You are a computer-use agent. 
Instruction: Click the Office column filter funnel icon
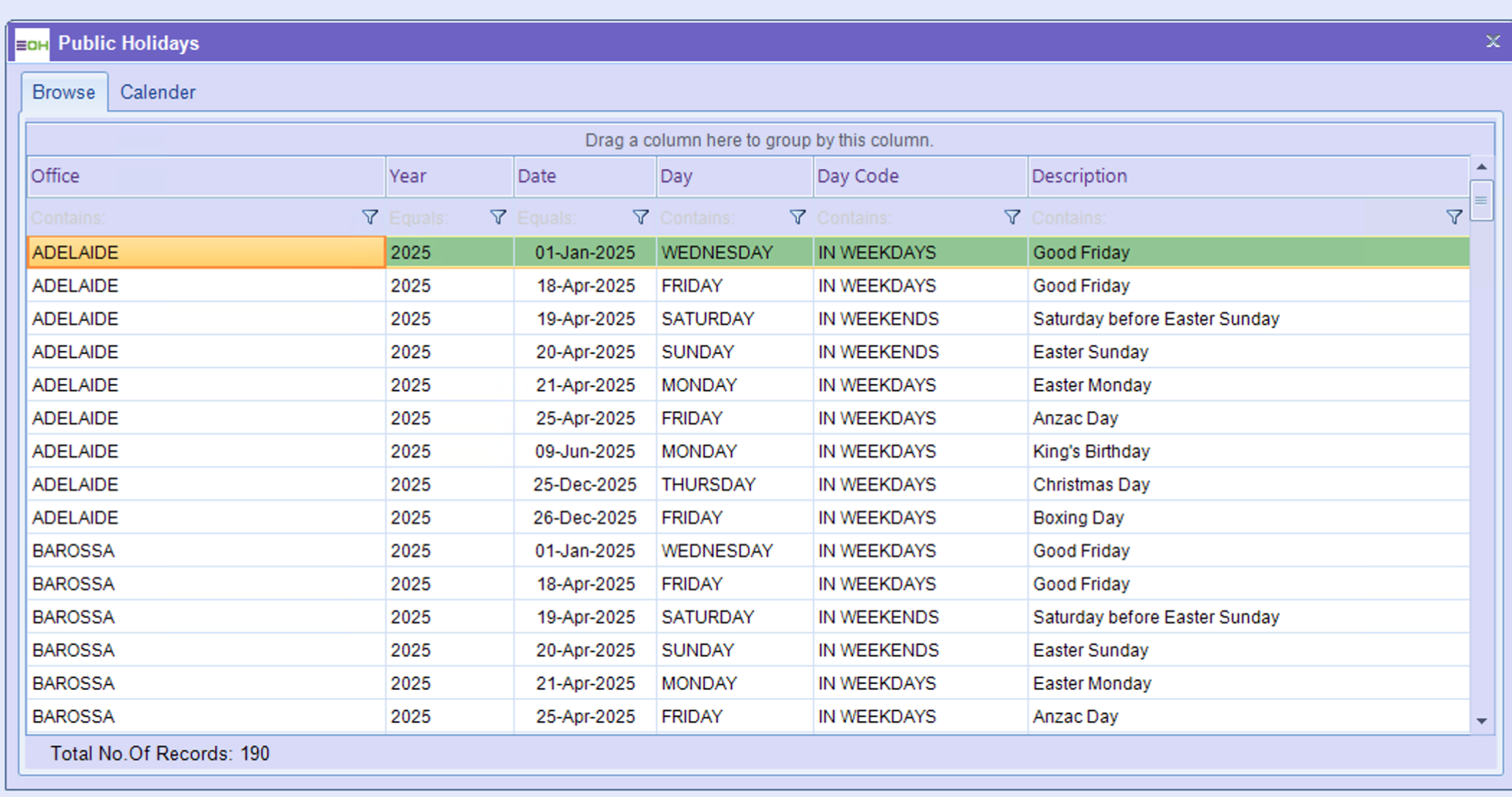(x=370, y=217)
